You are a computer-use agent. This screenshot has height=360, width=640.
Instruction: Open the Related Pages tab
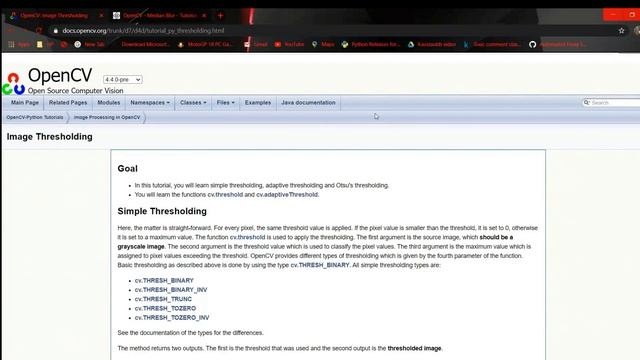coord(68,102)
